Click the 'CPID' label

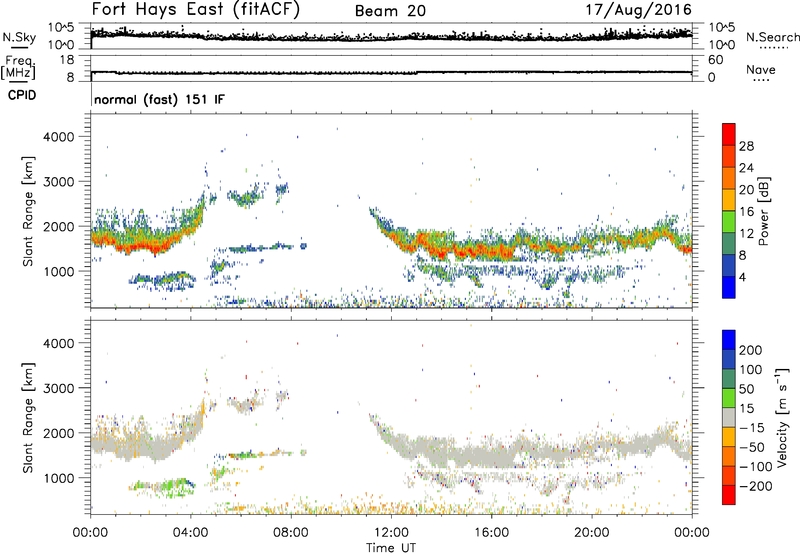click(x=22, y=95)
